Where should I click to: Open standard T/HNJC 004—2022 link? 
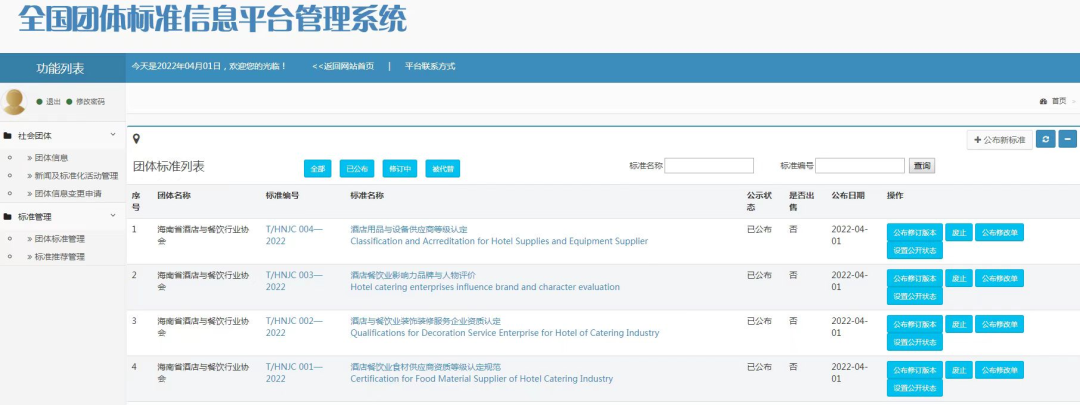click(293, 236)
